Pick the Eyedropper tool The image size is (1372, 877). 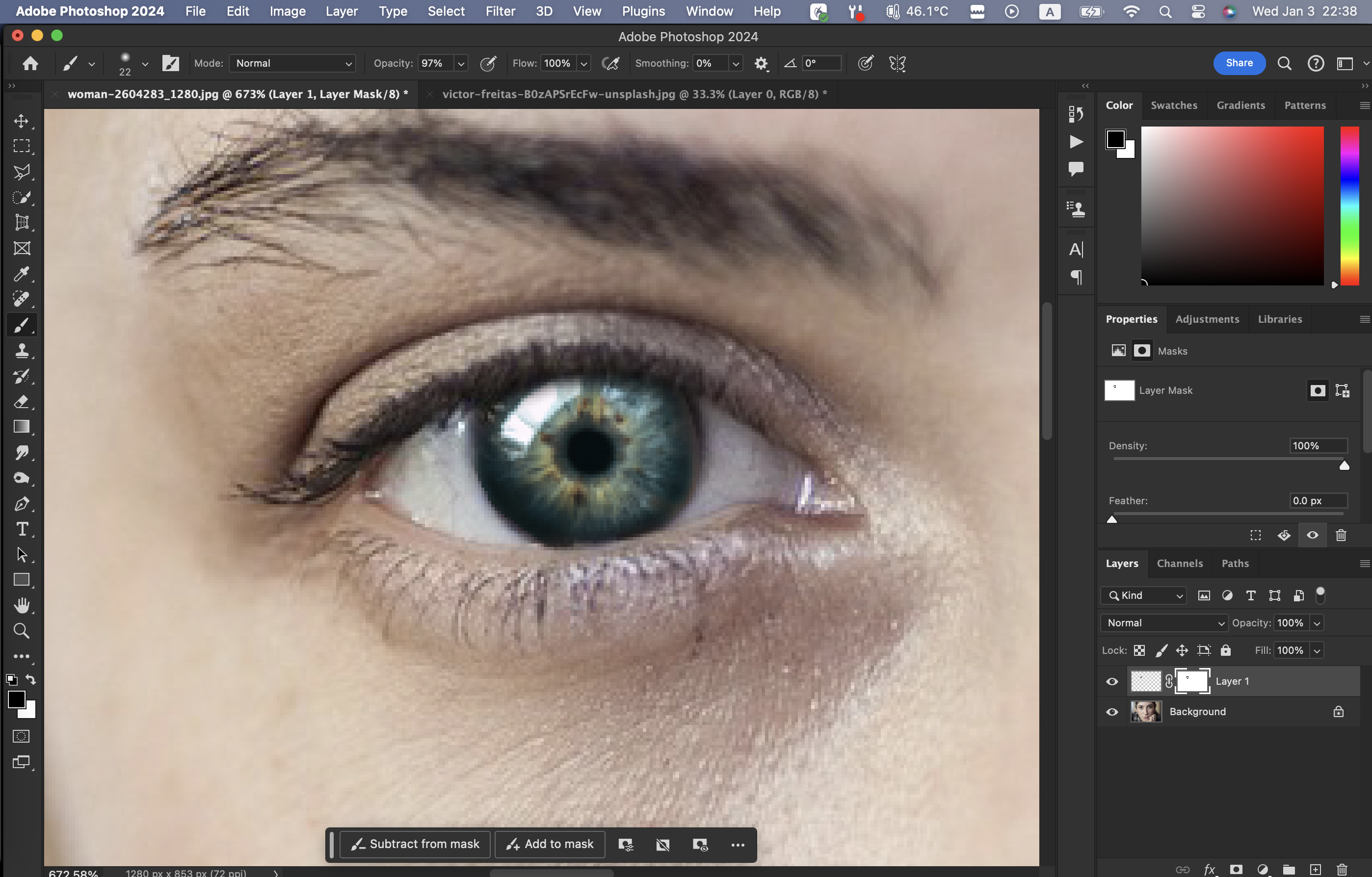click(x=22, y=274)
